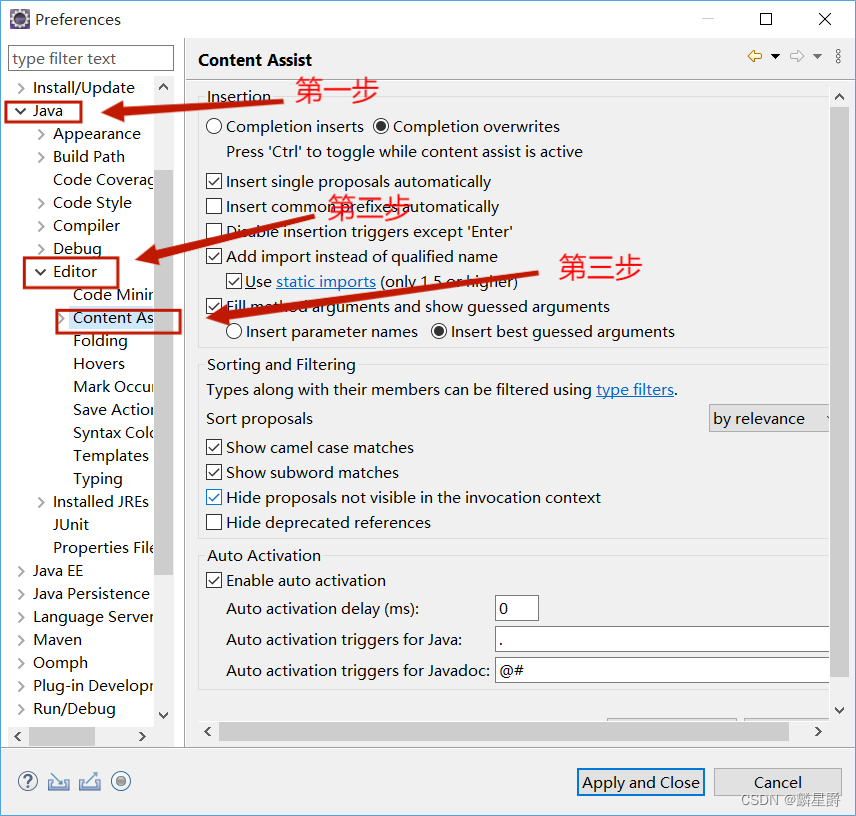856x816 pixels.
Task: Select Mark Occurrences in preferences tree
Action: coord(113,386)
